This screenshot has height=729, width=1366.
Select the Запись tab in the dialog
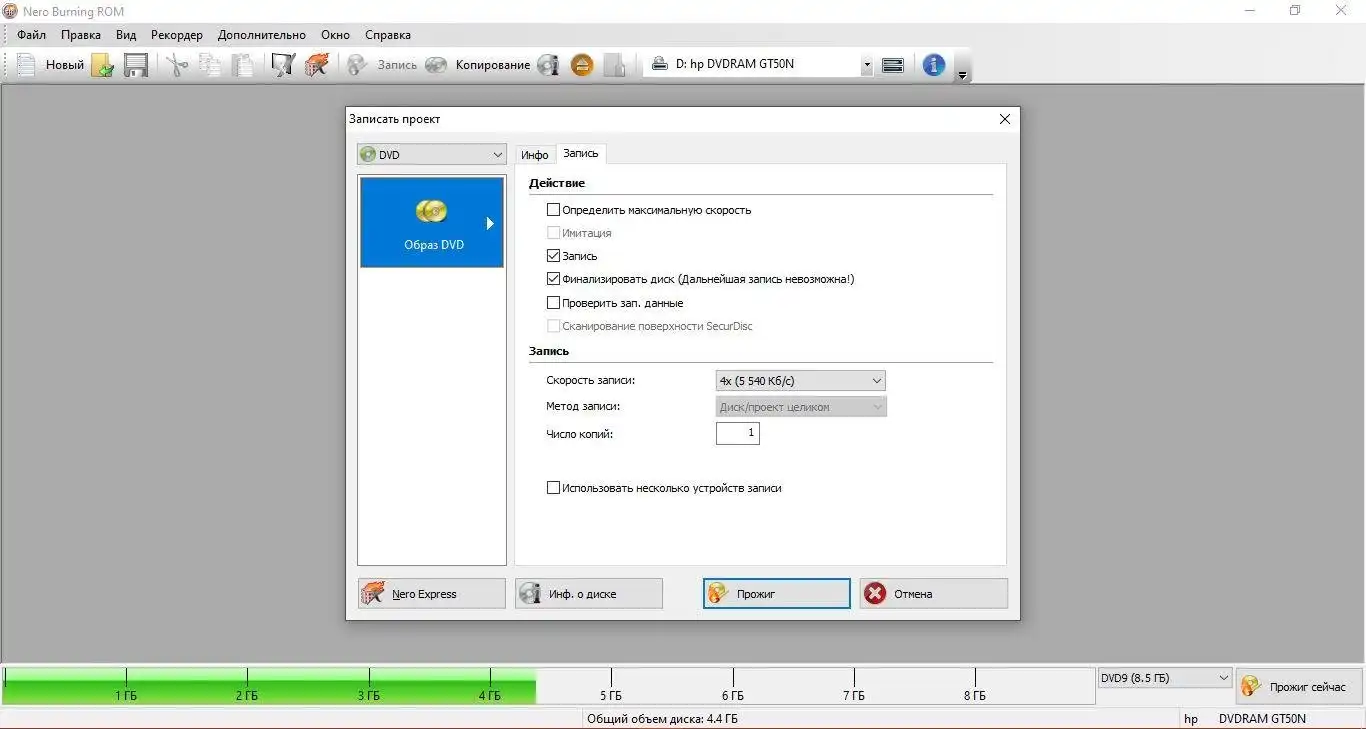tap(581, 153)
